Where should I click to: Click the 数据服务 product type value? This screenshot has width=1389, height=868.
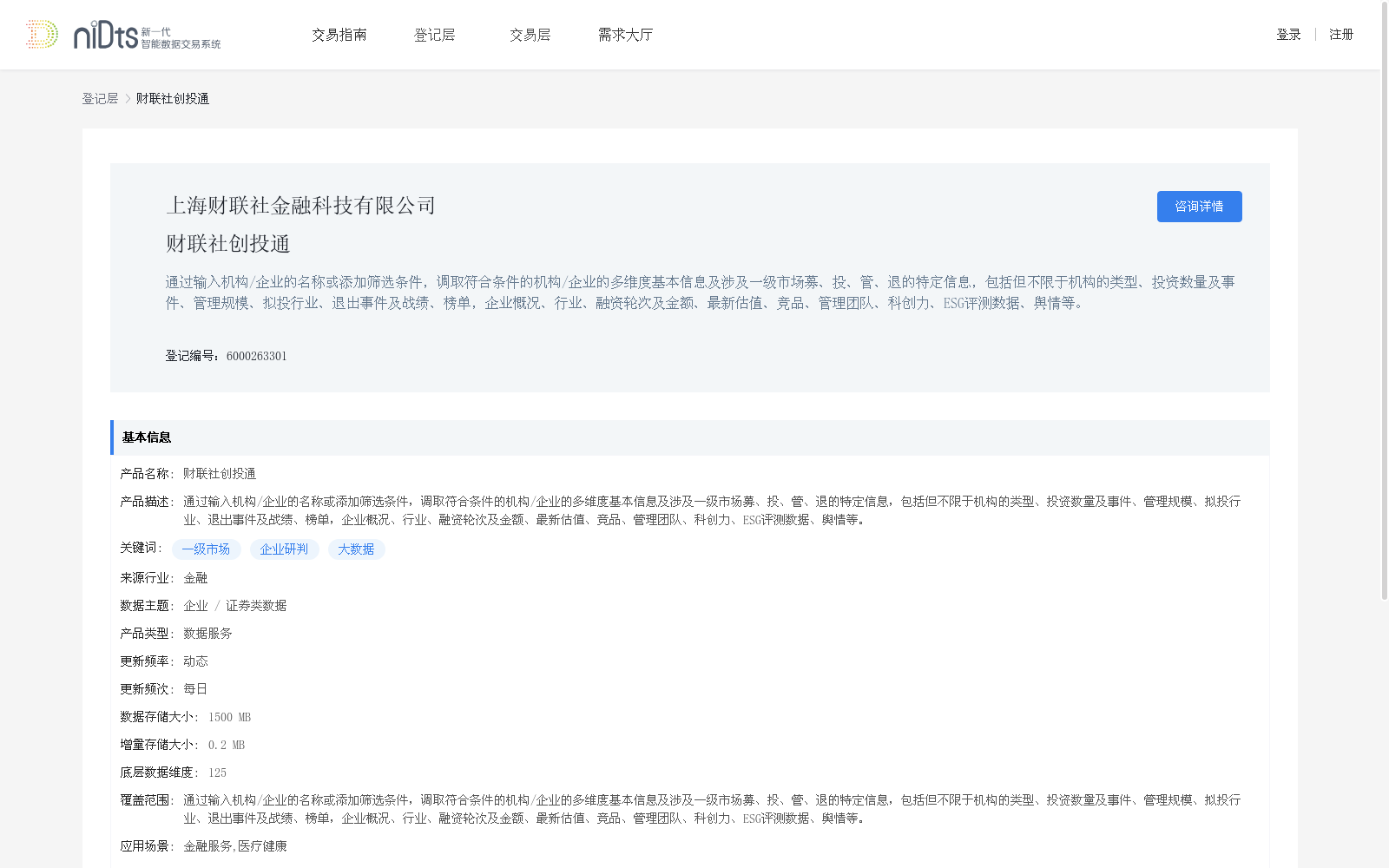tap(207, 634)
